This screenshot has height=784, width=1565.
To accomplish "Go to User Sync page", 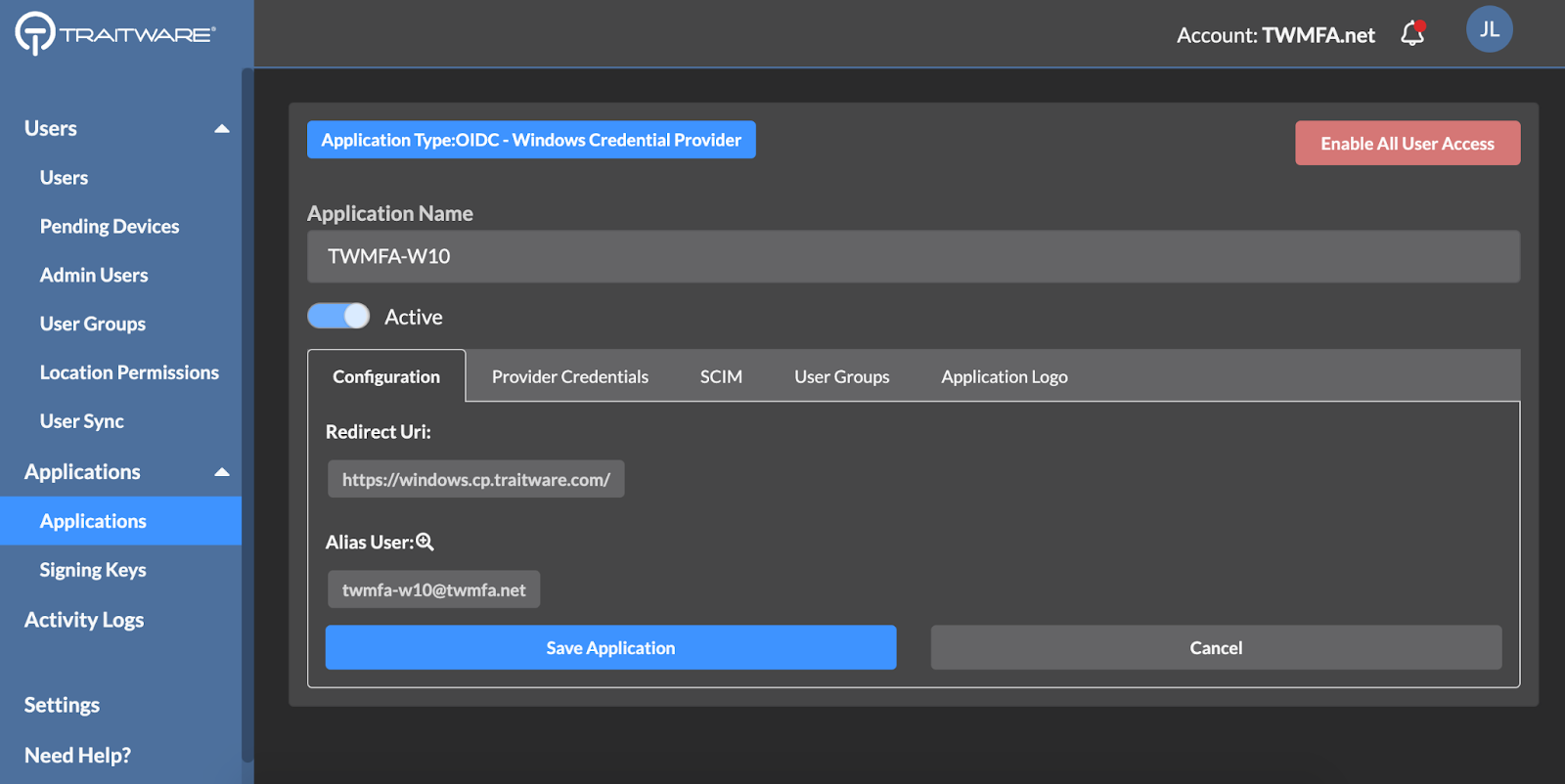I will tap(82, 421).
